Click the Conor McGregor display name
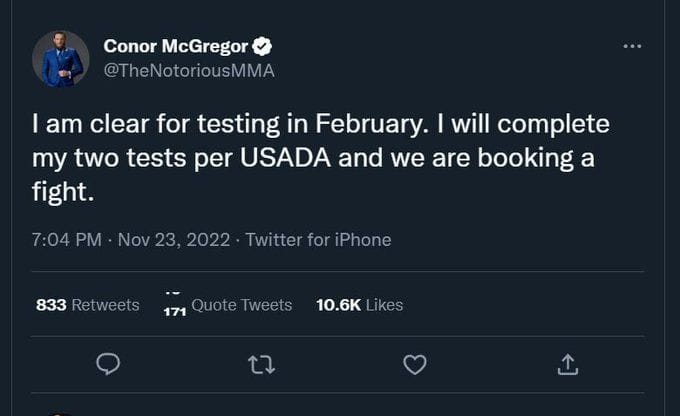The height and width of the screenshot is (416, 680). click(176, 46)
